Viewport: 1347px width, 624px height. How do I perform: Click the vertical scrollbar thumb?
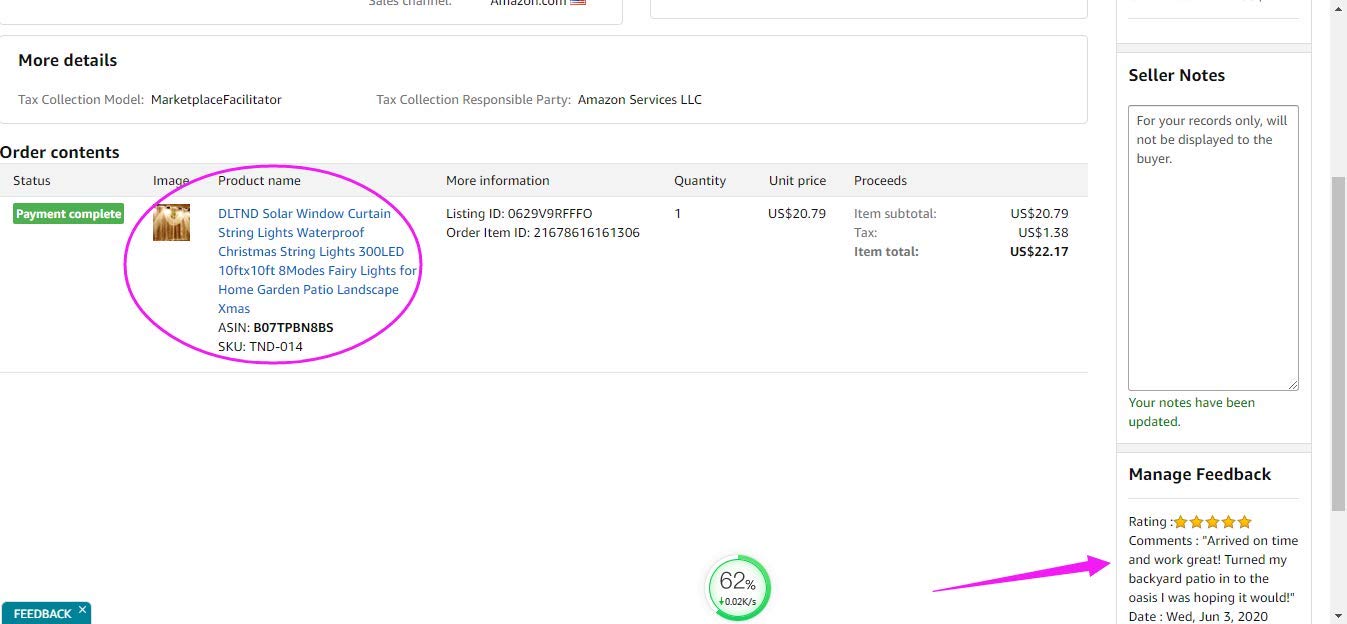click(1339, 343)
